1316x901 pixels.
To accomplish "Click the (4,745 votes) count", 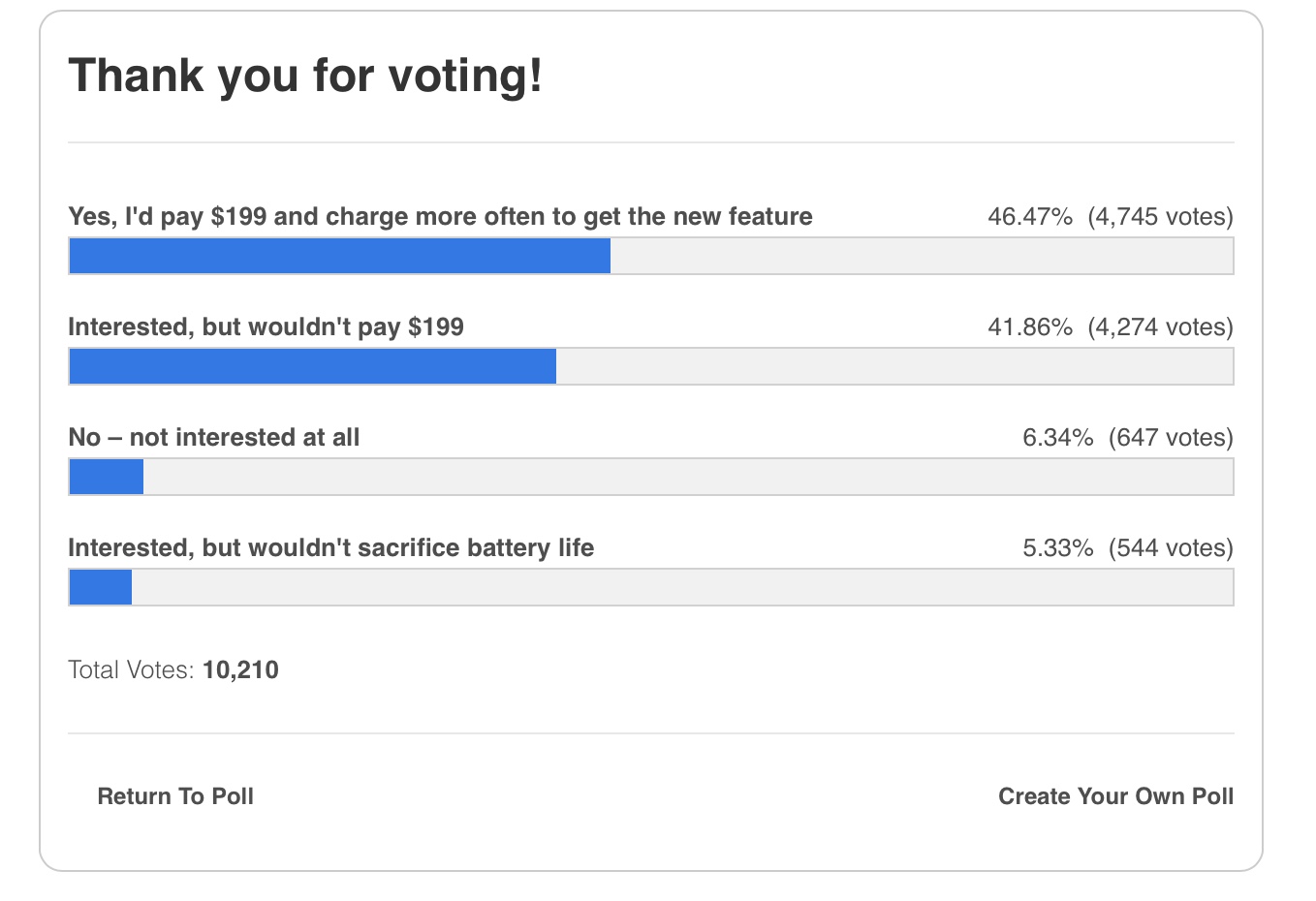I will [x=1160, y=216].
